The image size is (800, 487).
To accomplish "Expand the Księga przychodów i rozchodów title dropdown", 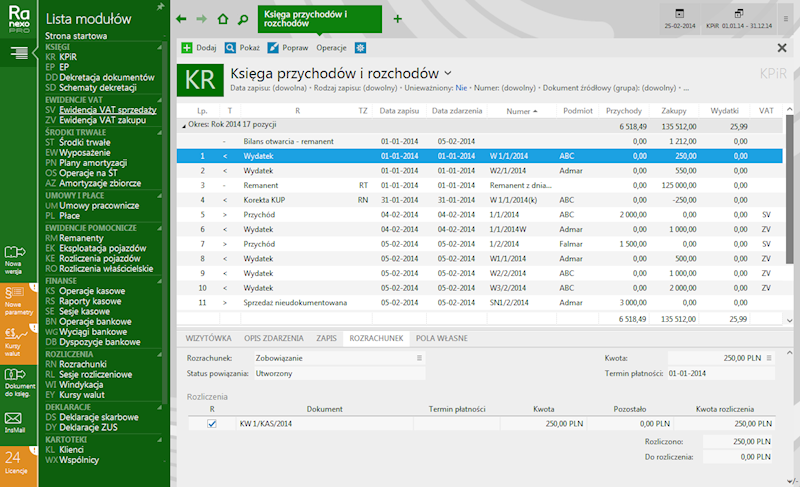I will 448,73.
